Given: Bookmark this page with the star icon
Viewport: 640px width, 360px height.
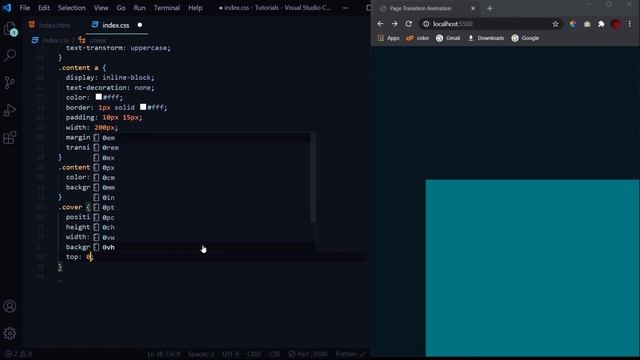Looking at the screenshot, I should [556, 24].
